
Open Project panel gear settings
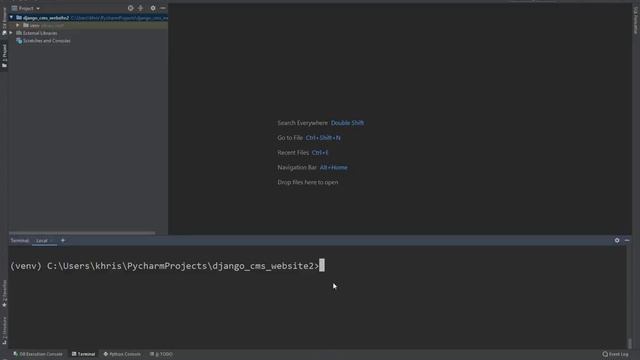tap(153, 8)
